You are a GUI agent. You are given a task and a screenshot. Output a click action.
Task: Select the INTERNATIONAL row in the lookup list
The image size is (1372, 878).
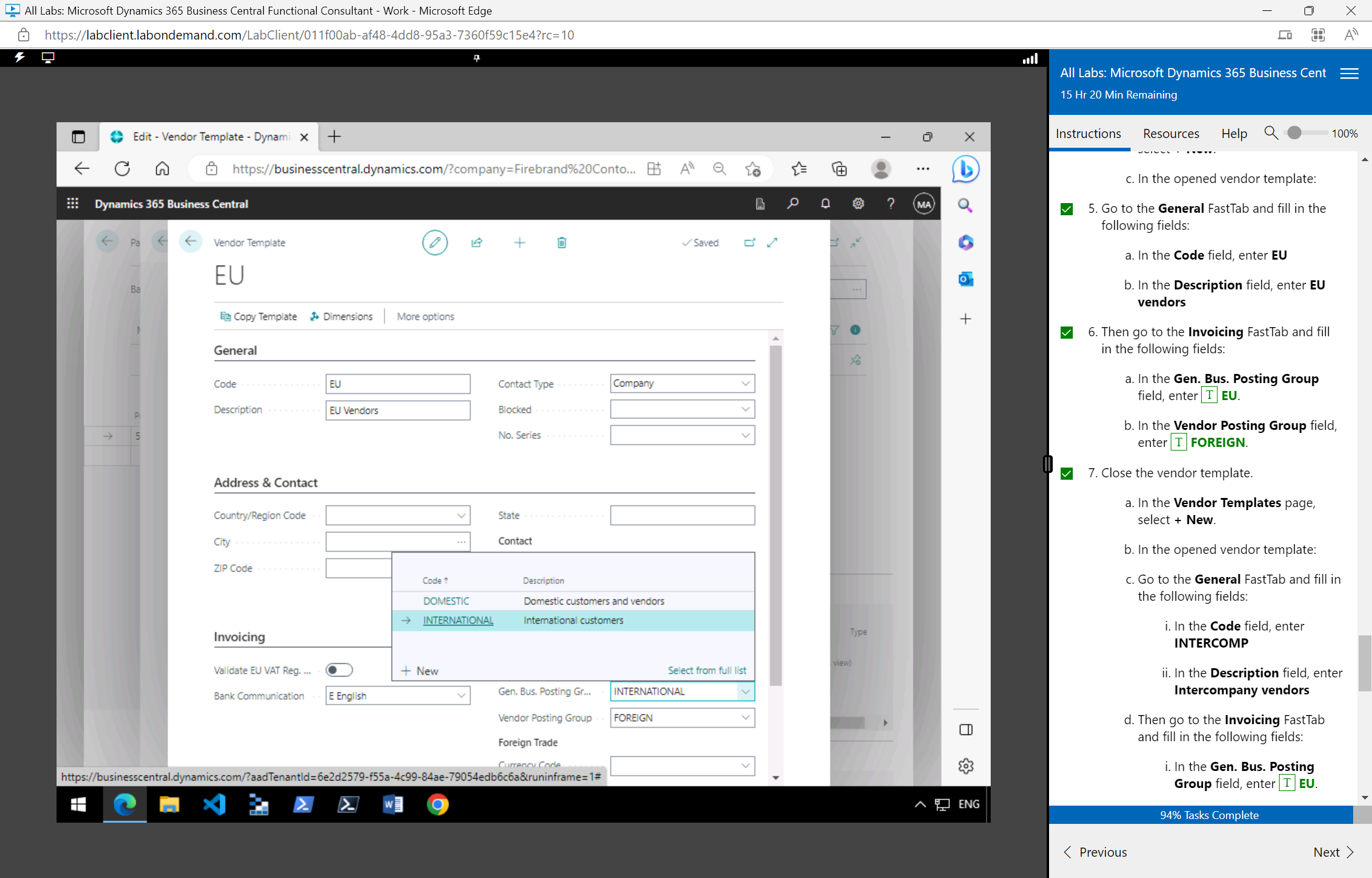[457, 620]
